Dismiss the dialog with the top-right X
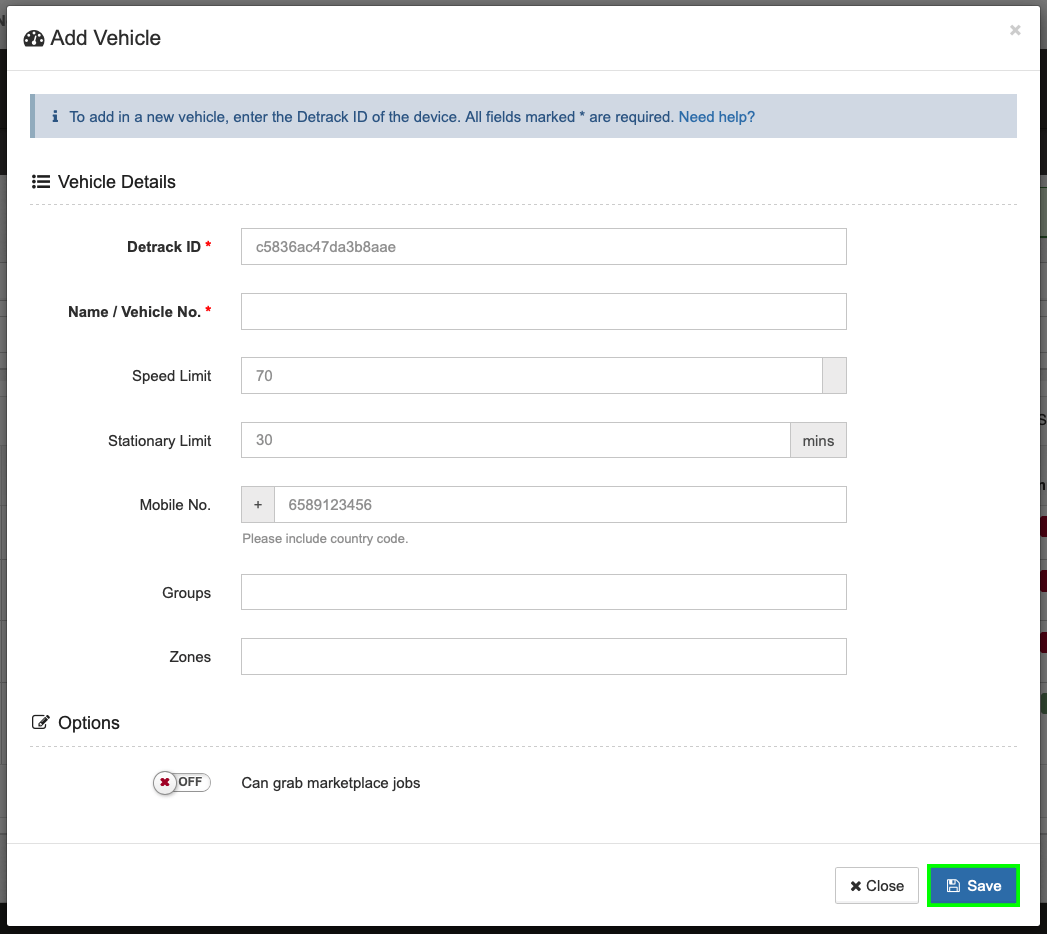 pyautogui.click(x=1015, y=30)
